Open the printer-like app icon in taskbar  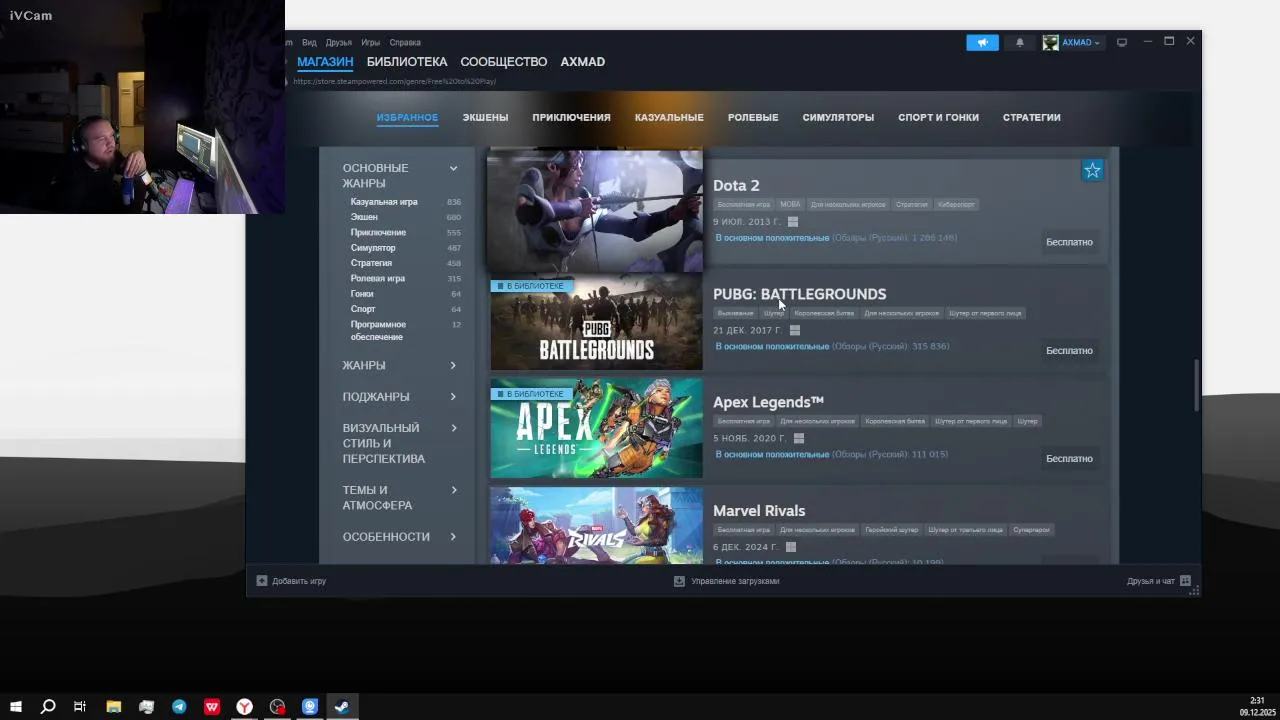coord(147,706)
